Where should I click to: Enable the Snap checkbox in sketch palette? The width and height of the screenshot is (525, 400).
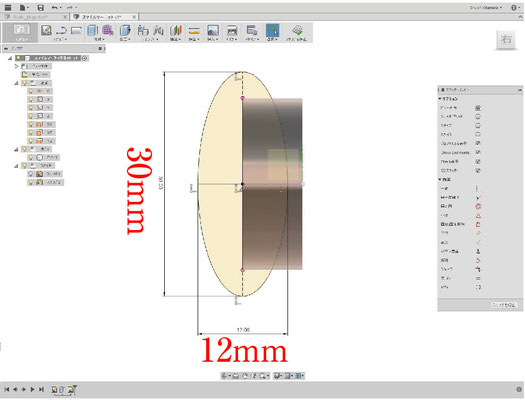pos(478,126)
